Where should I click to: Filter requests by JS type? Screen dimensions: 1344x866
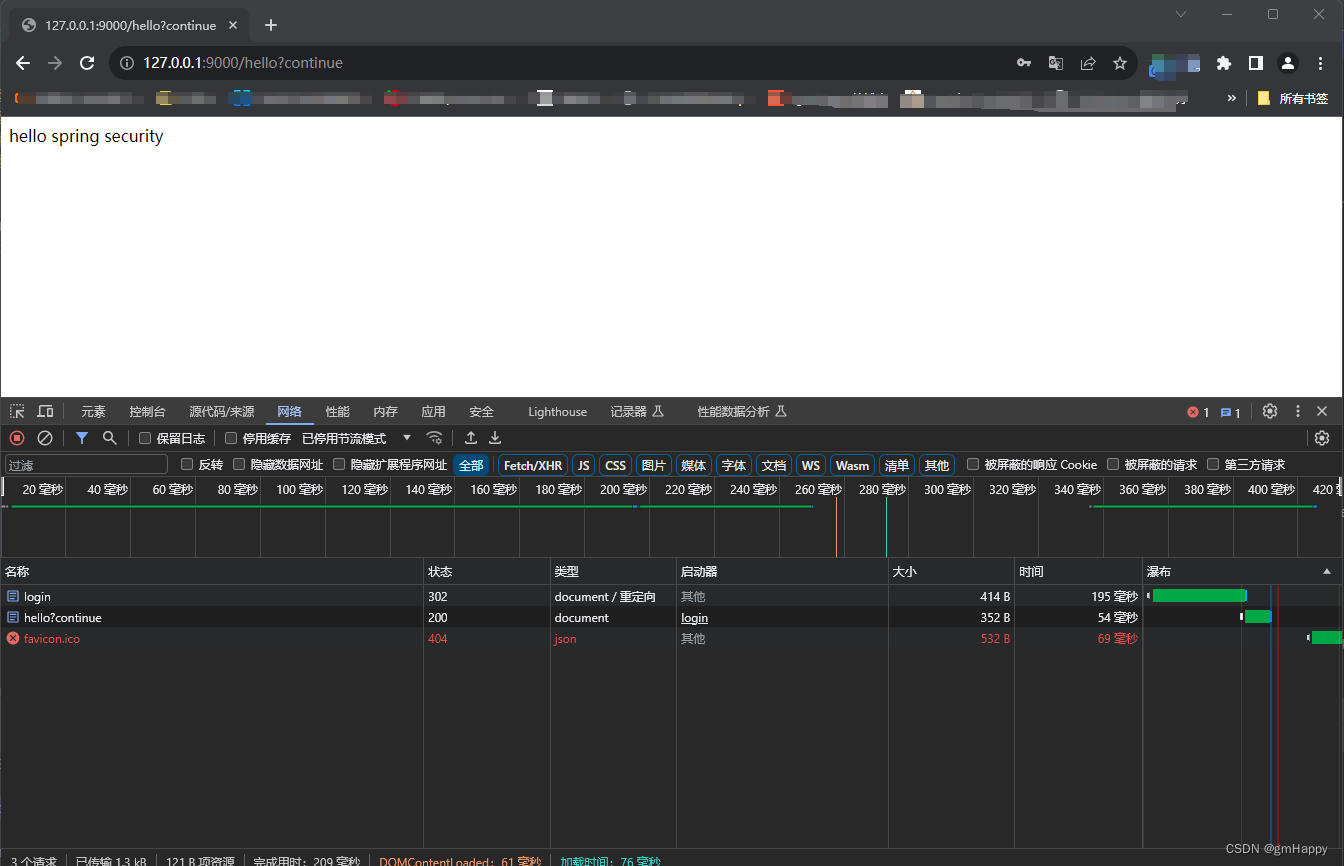[x=584, y=465]
